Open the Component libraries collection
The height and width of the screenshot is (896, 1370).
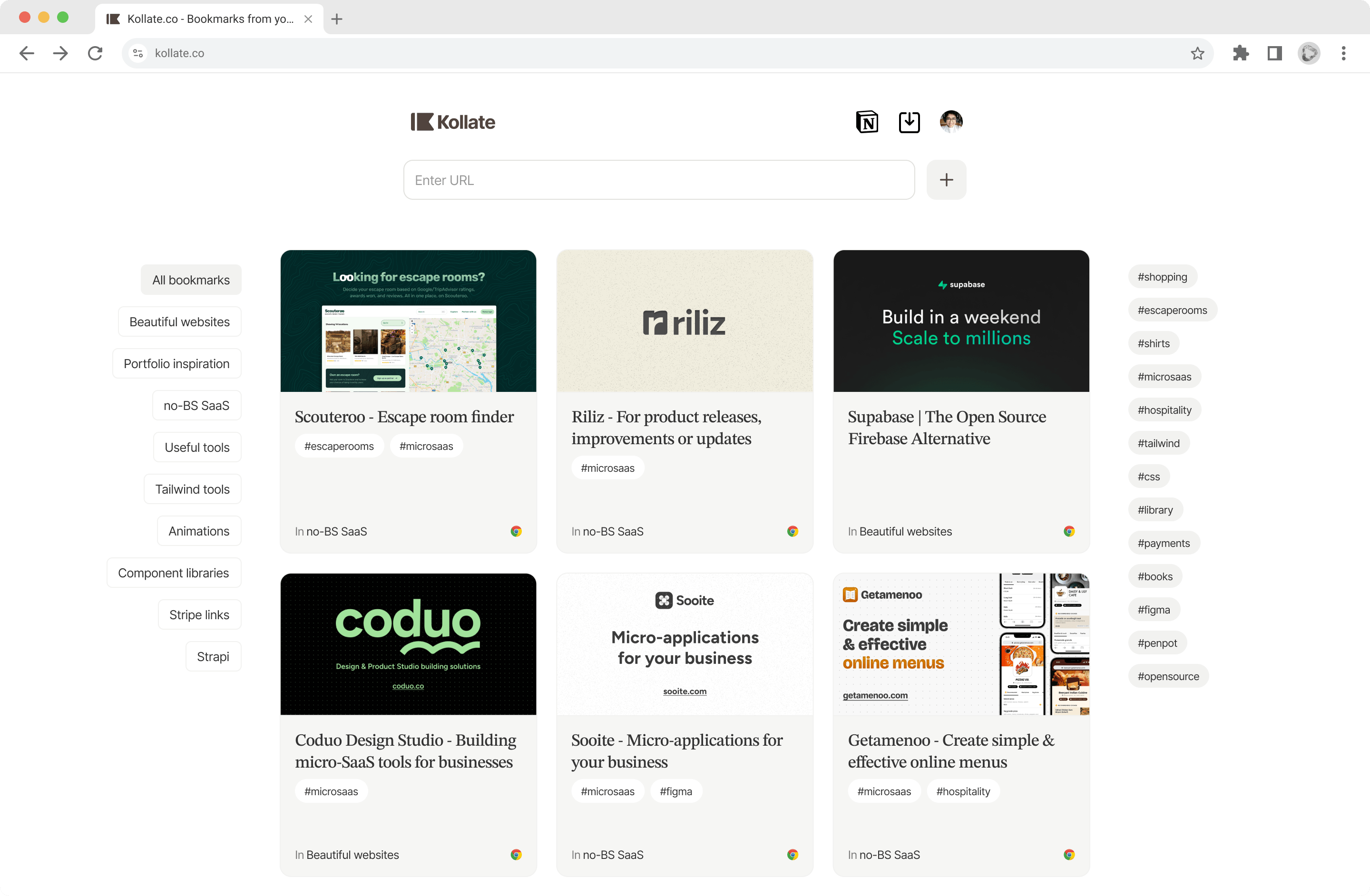(173, 573)
